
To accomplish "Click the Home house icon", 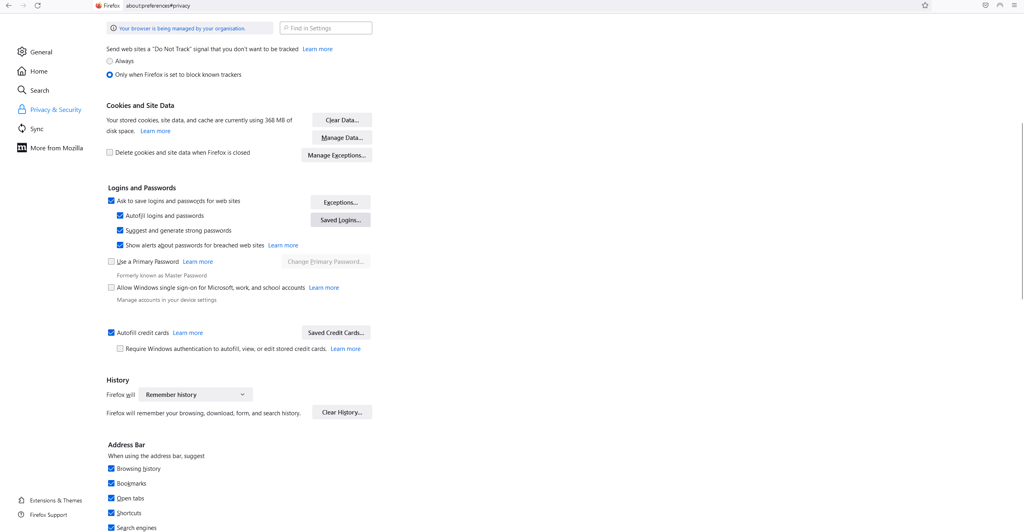I will click(x=22, y=70).
